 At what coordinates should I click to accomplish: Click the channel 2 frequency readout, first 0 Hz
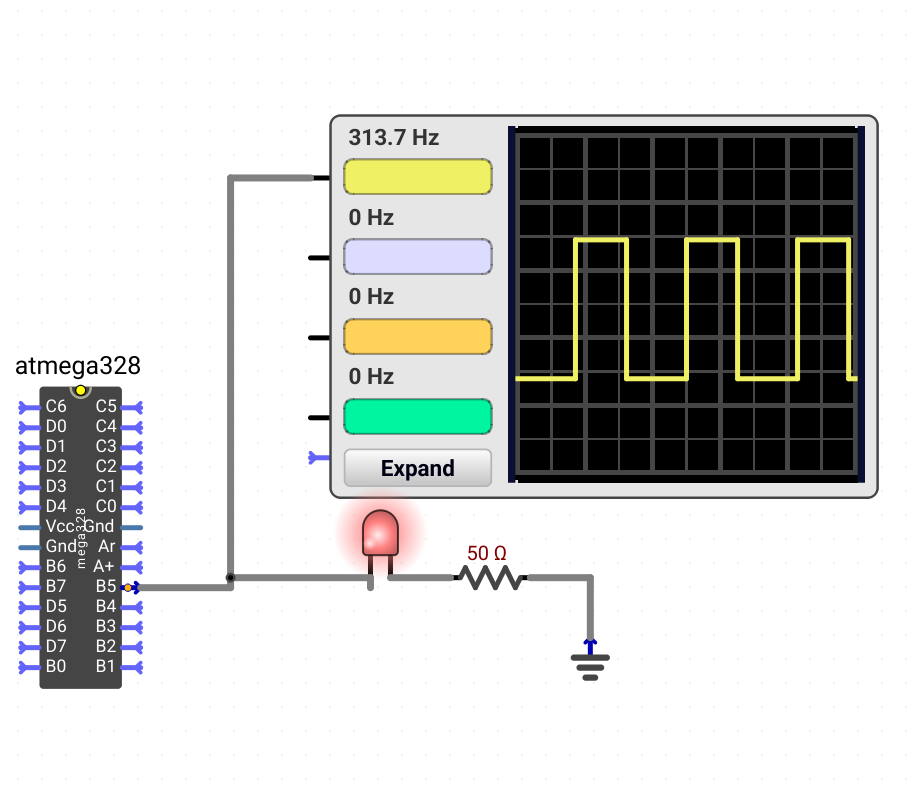click(371, 218)
